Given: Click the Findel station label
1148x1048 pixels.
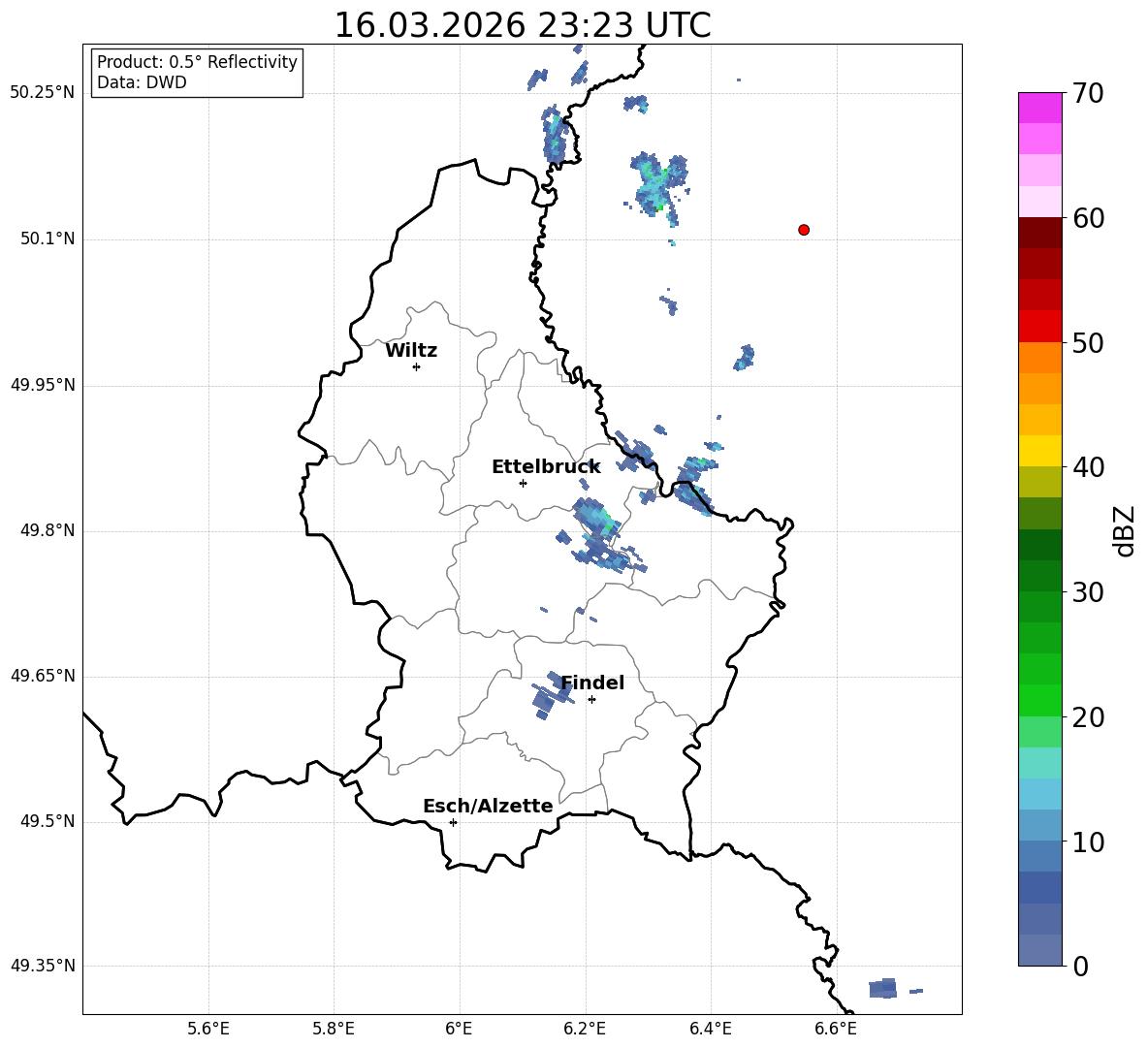Looking at the screenshot, I should coord(592,683).
